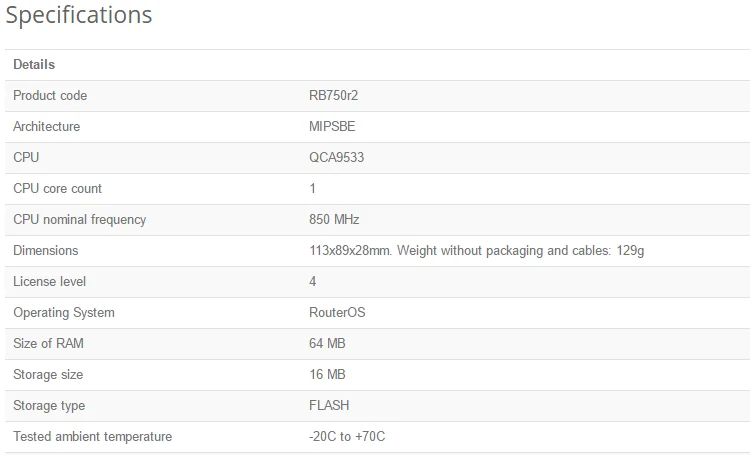Click the Architecture row label
This screenshot has width=750, height=455.
(46, 127)
